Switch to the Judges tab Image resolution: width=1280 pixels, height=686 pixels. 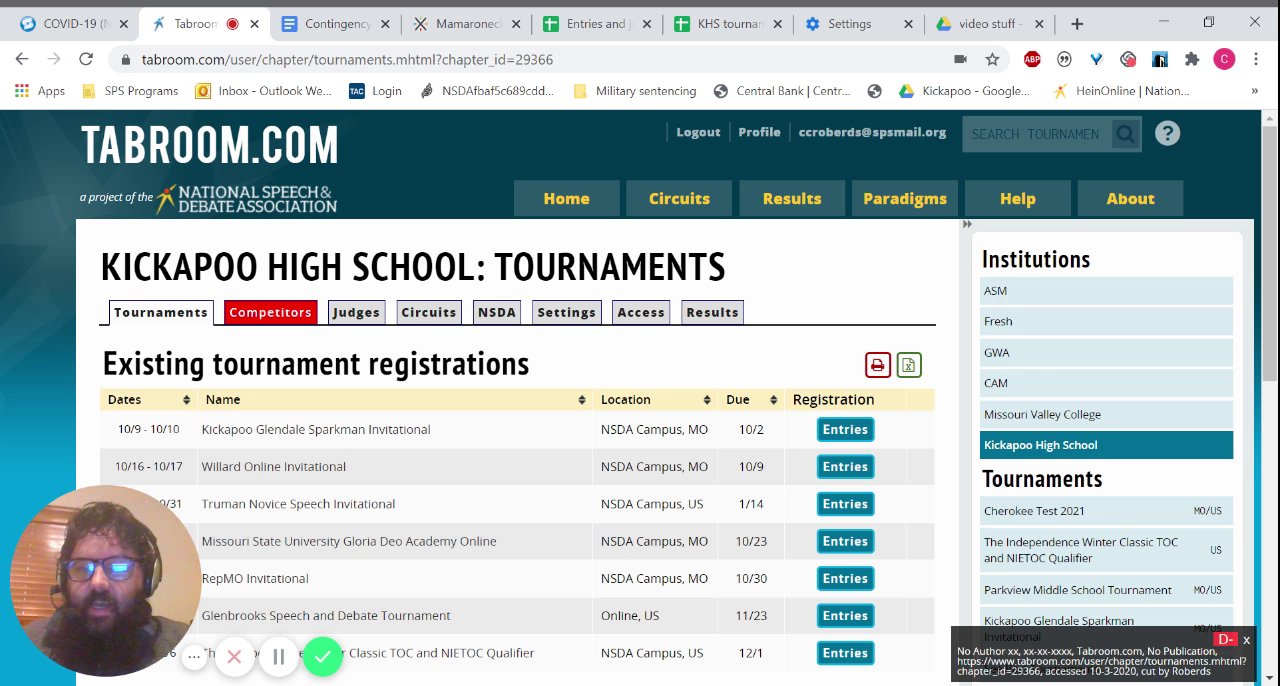pyautogui.click(x=356, y=313)
